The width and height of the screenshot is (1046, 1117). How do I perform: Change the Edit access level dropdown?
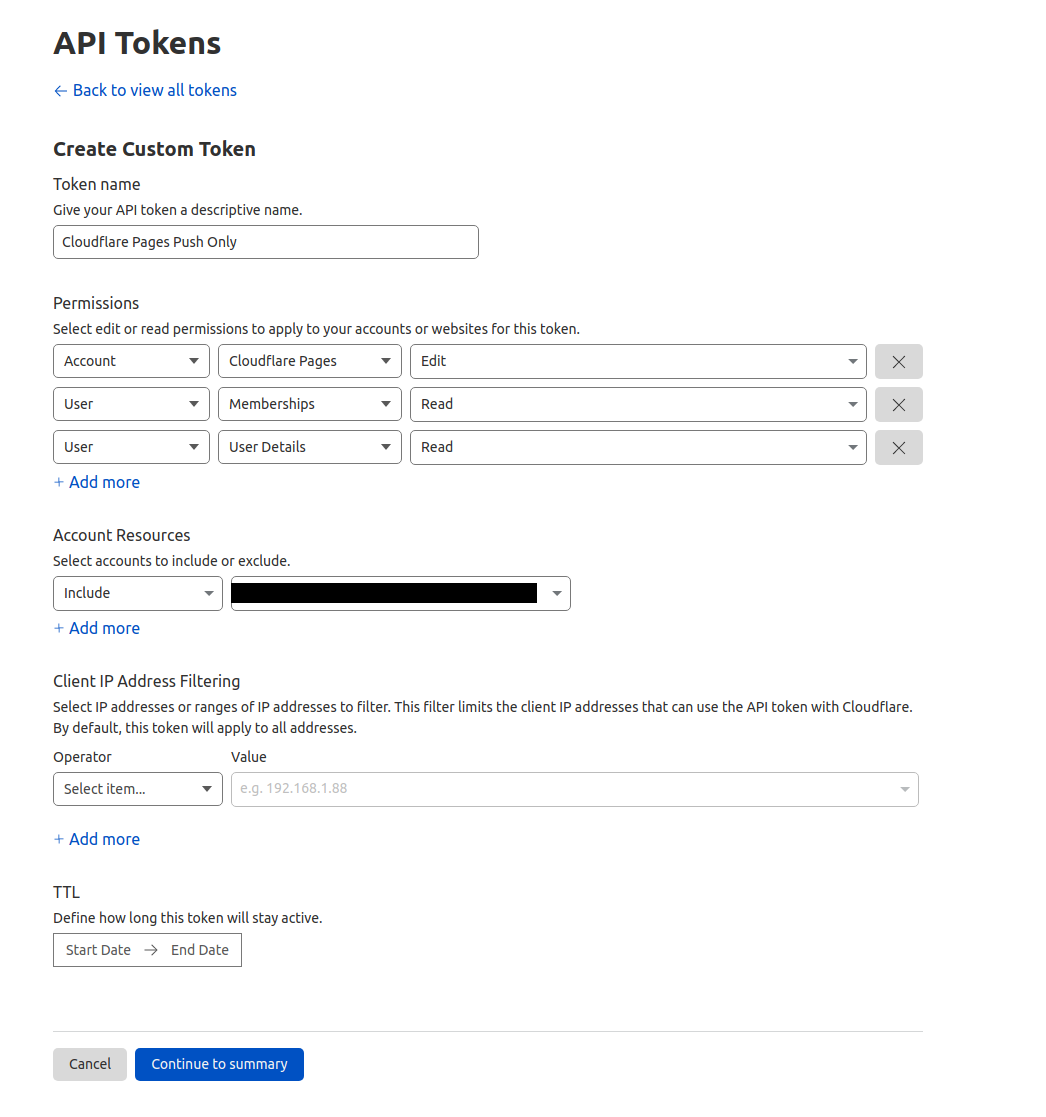(x=637, y=361)
